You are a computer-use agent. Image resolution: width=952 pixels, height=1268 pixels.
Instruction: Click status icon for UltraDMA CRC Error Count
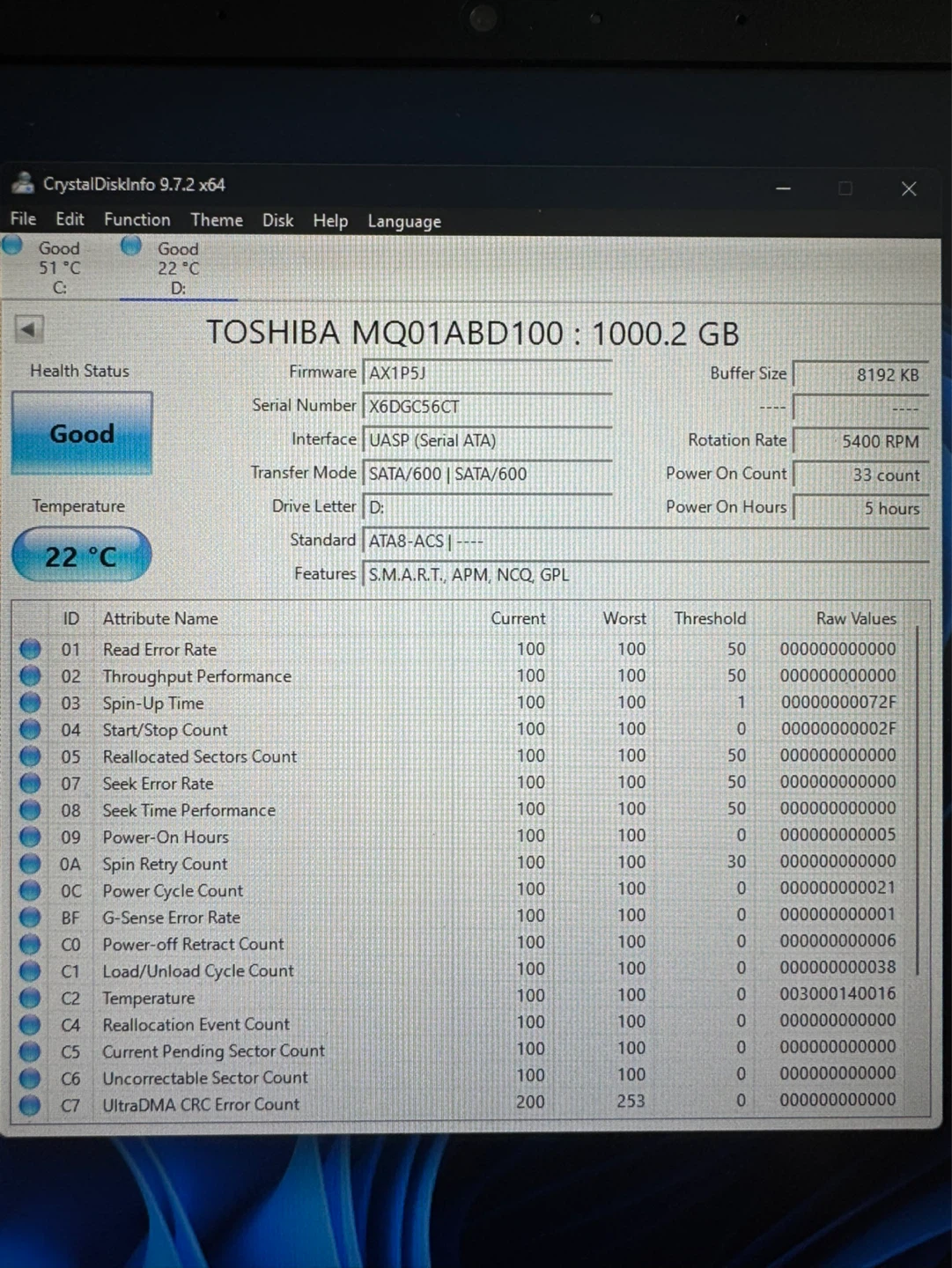(30, 1104)
